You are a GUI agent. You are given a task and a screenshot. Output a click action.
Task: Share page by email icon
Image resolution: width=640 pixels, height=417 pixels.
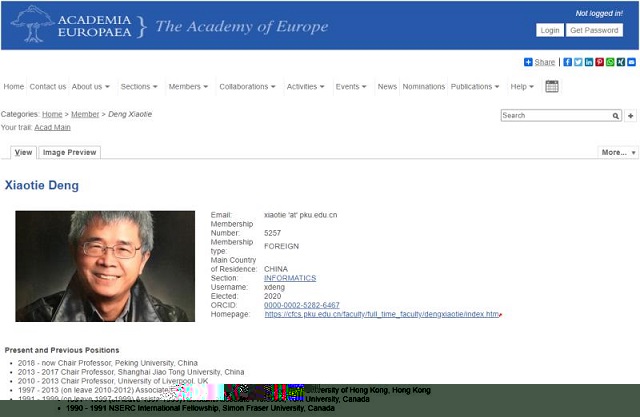(x=631, y=62)
